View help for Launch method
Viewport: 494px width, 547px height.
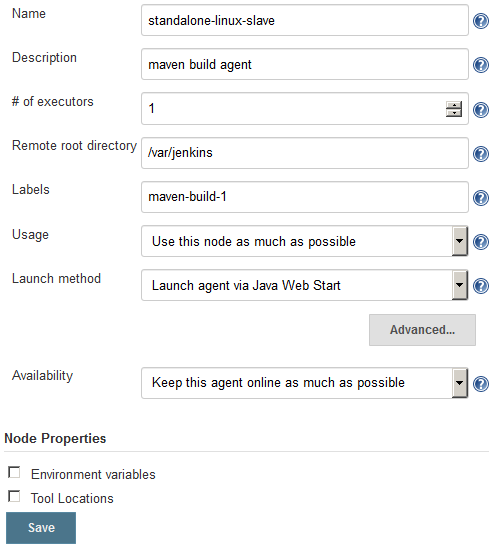[x=481, y=286]
